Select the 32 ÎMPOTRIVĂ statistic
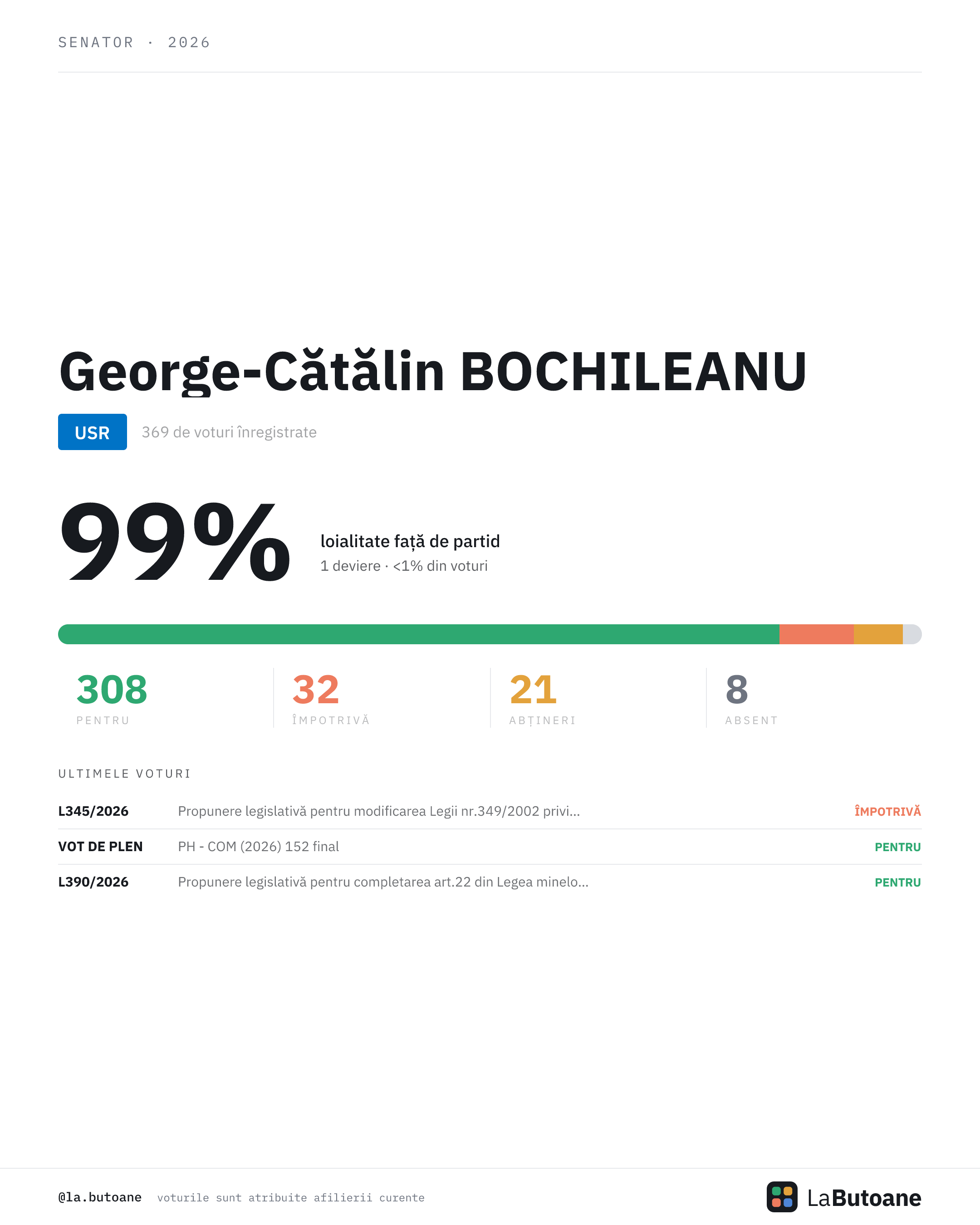This screenshot has height=1225, width=980. (x=331, y=698)
